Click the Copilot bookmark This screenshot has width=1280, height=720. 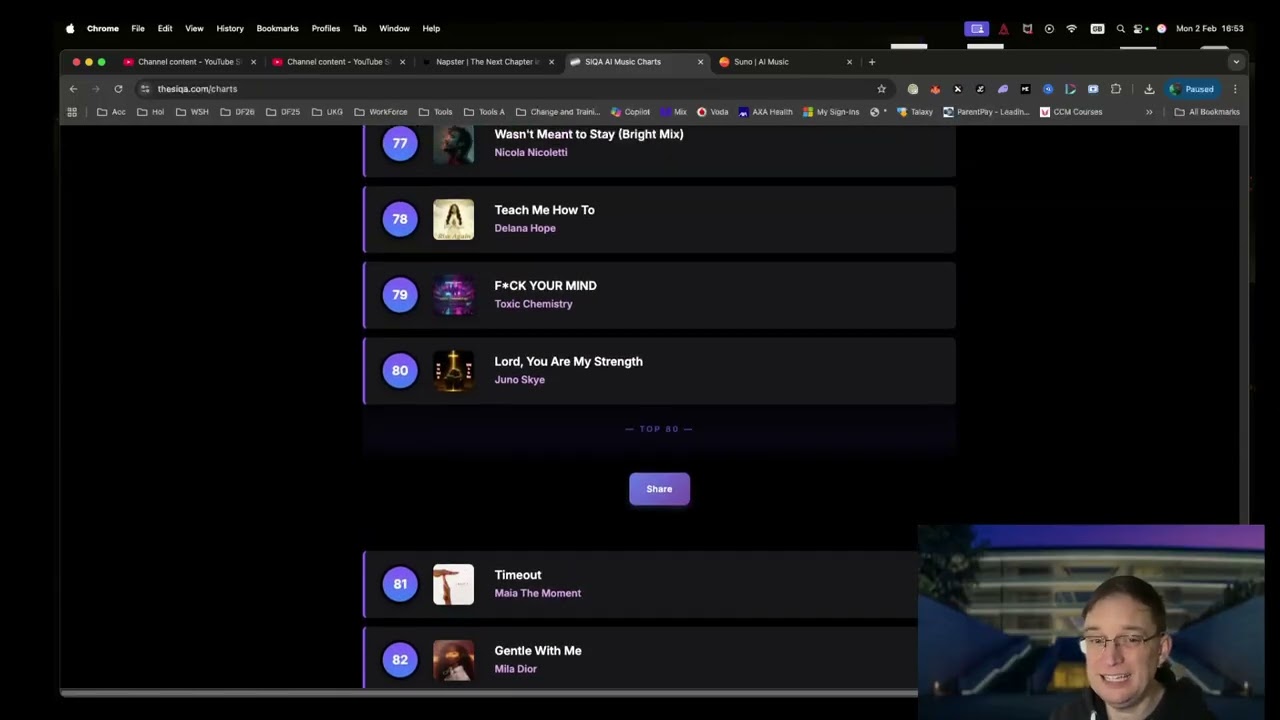[x=630, y=112]
